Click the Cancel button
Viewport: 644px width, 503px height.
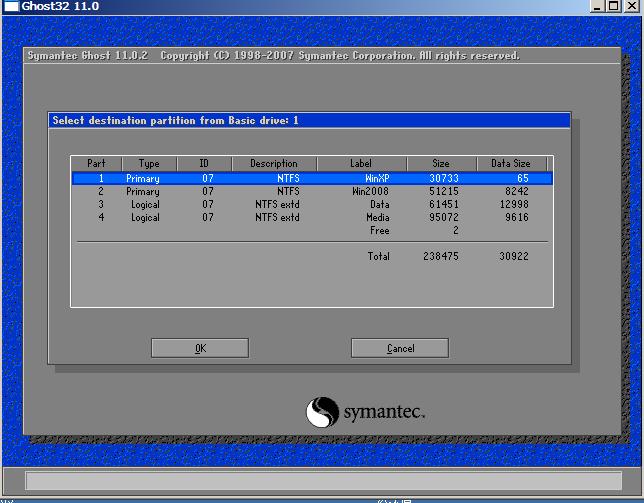pyautogui.click(x=400, y=348)
